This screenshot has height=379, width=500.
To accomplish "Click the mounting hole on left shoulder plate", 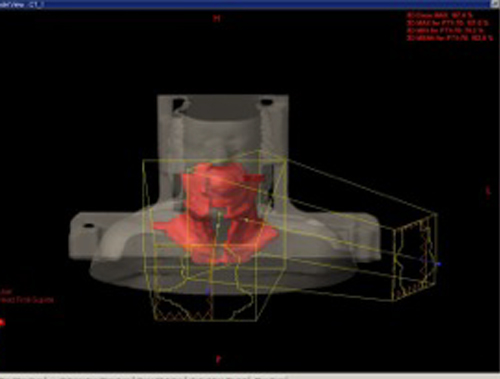I will point(89,226).
